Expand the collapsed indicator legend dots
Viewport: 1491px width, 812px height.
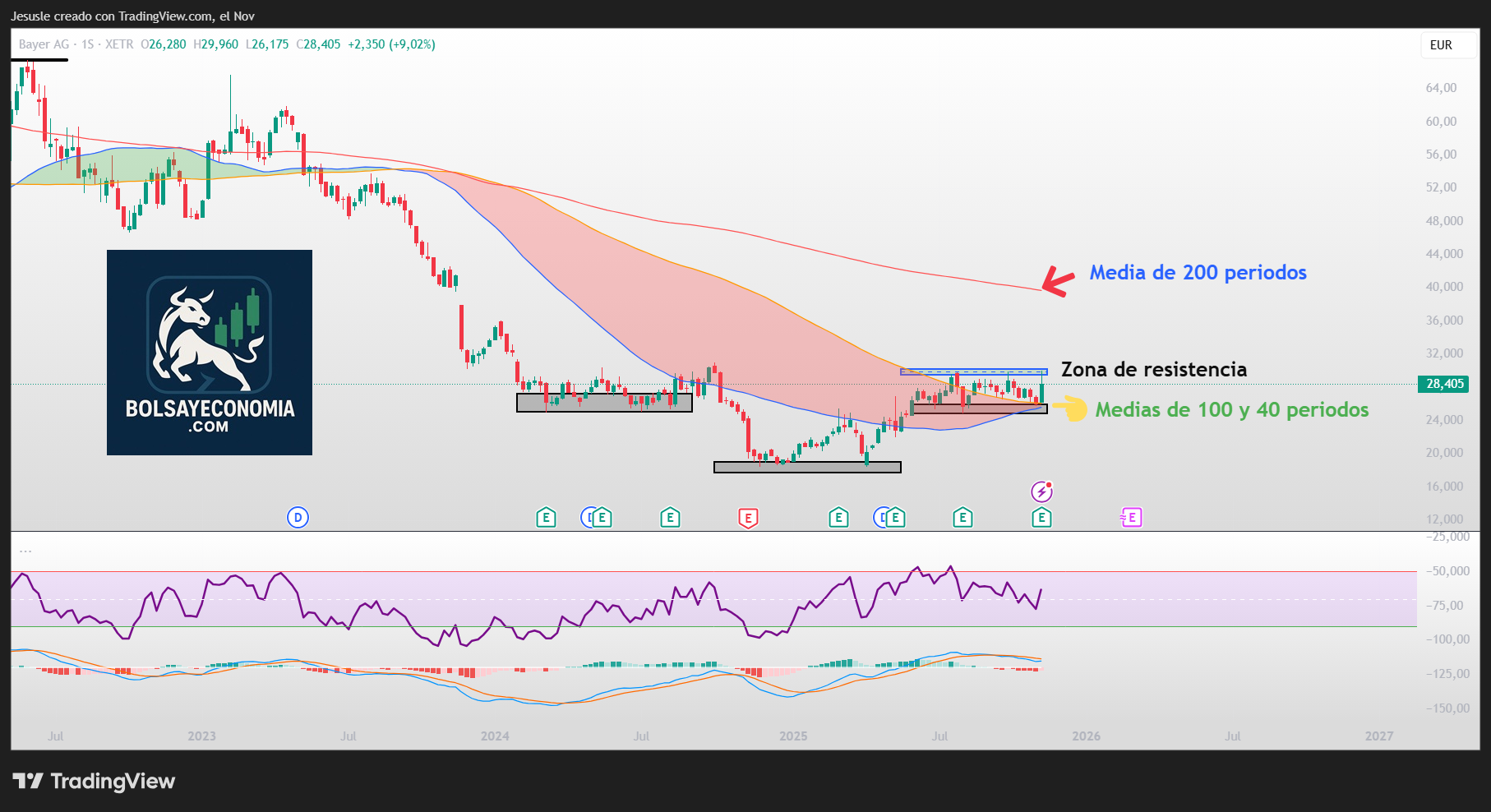point(25,551)
